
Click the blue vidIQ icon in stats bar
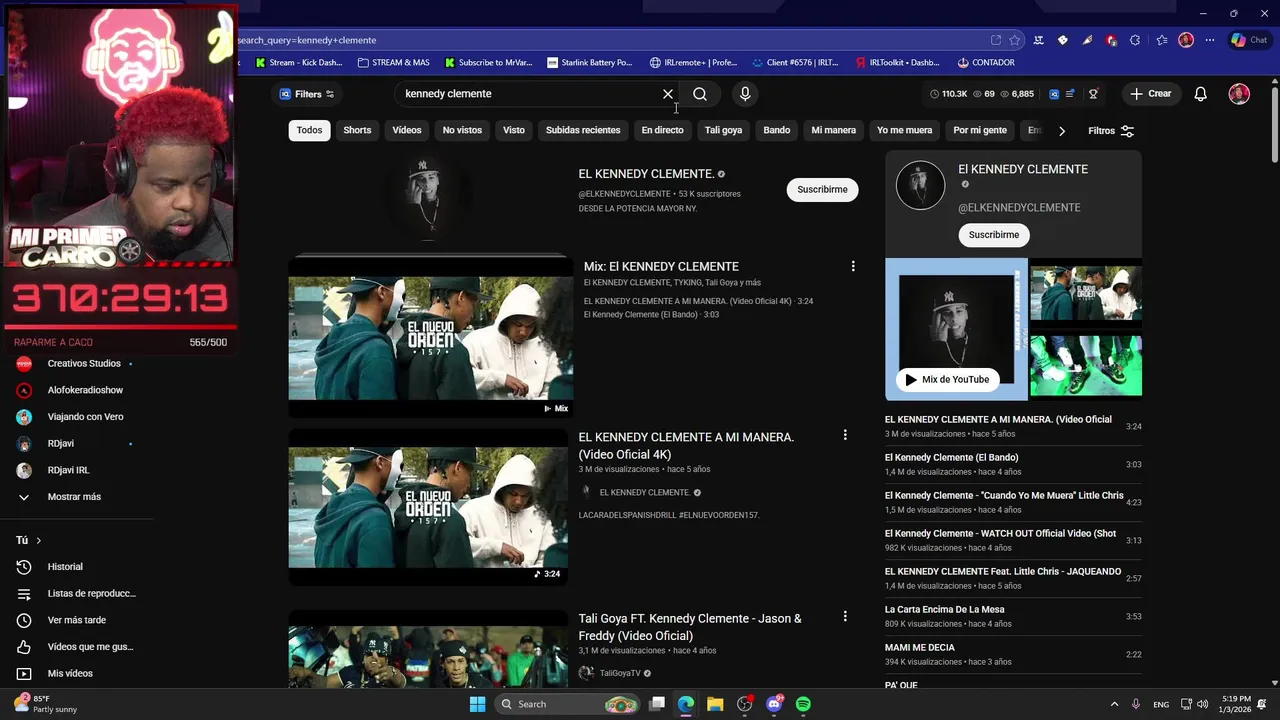tap(1054, 94)
